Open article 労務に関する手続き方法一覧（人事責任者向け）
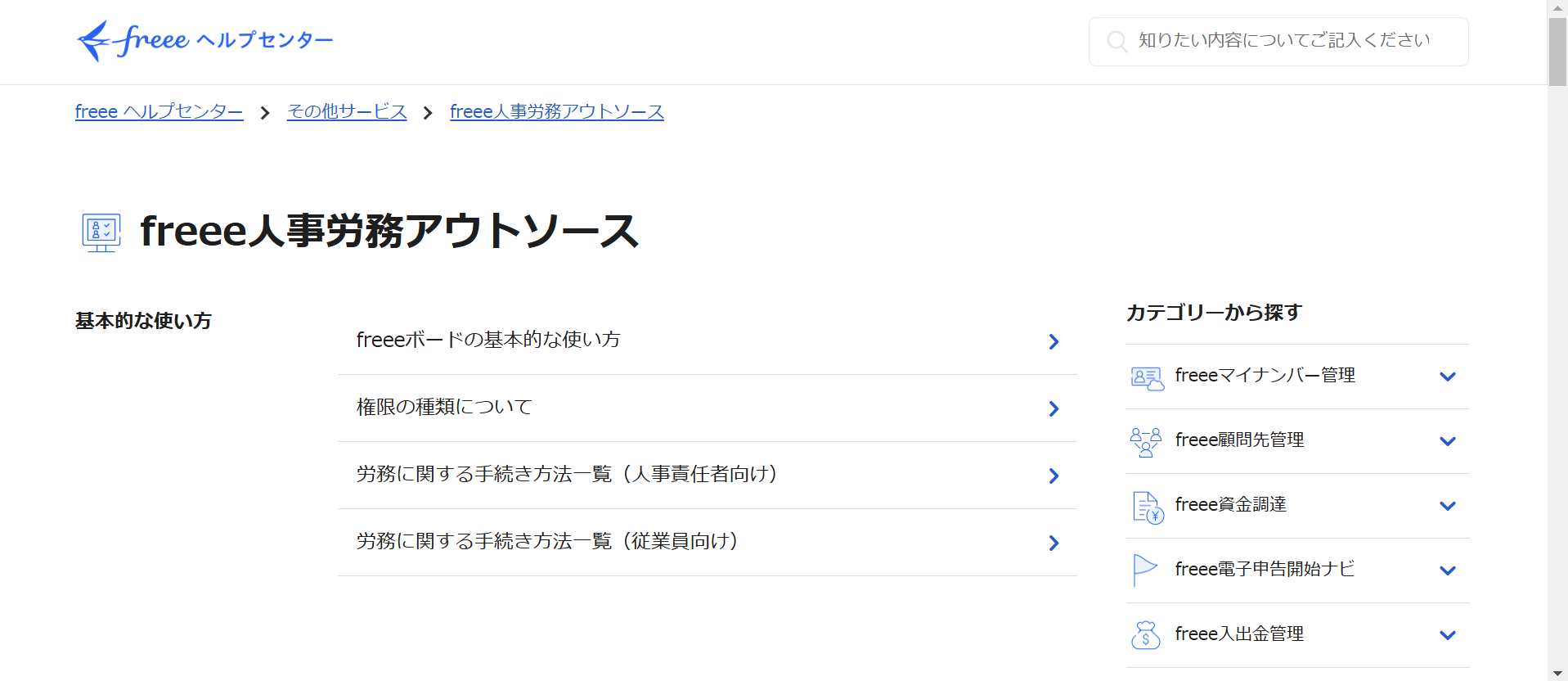 tap(708, 476)
